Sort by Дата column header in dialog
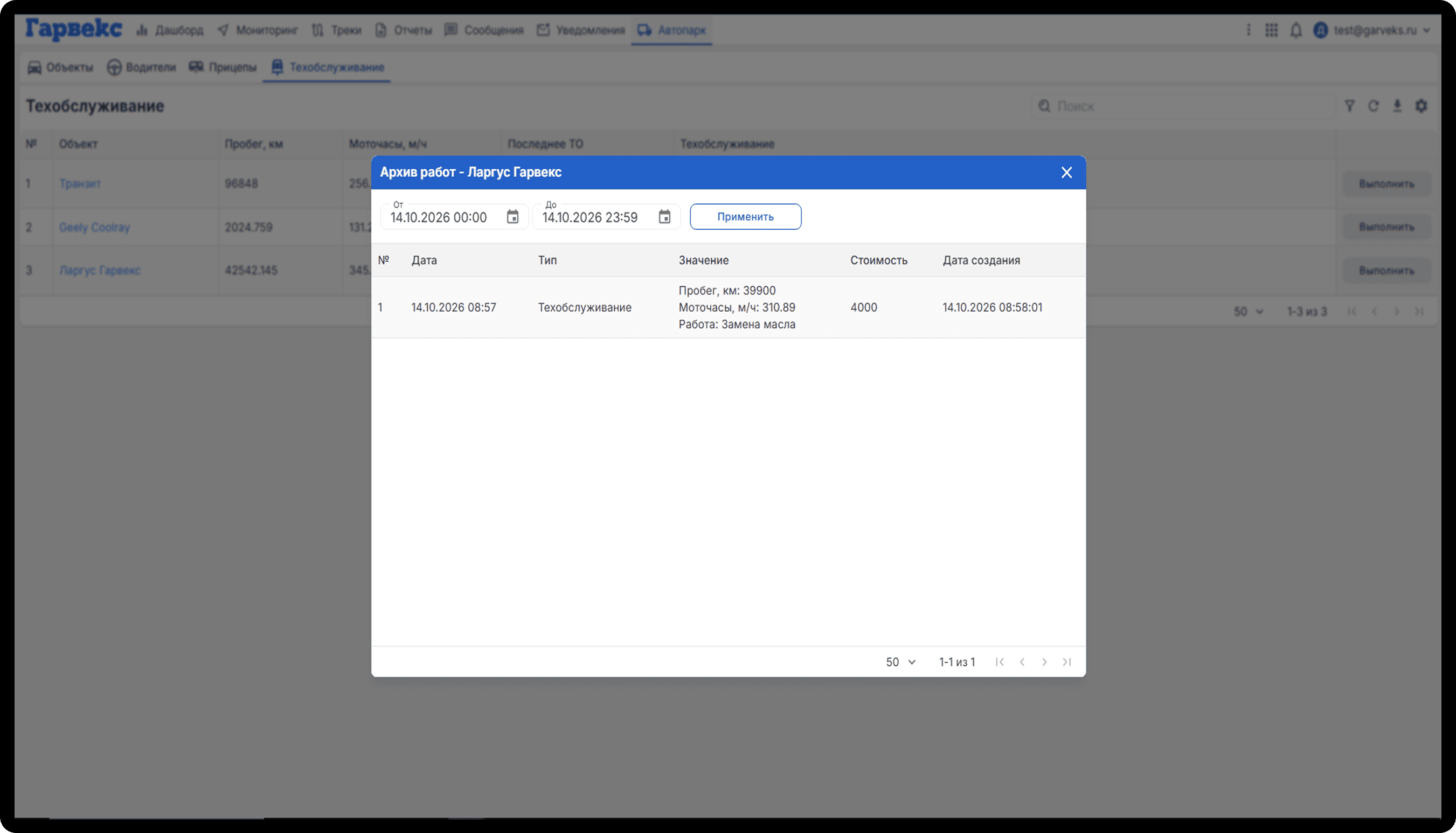Viewport: 1456px width, 833px height. click(x=424, y=260)
